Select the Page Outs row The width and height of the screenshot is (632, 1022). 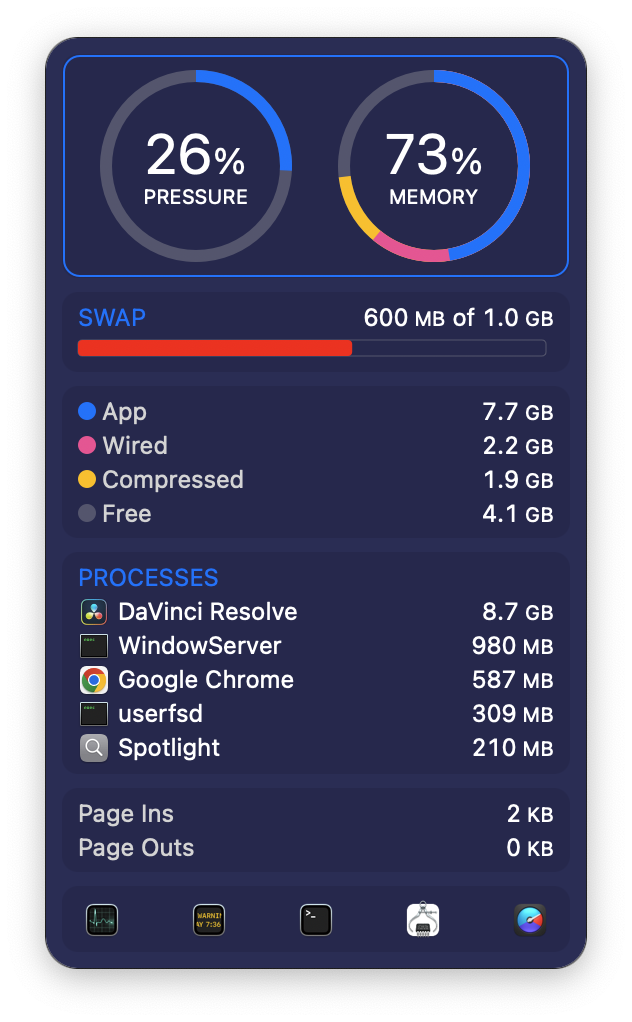315,847
